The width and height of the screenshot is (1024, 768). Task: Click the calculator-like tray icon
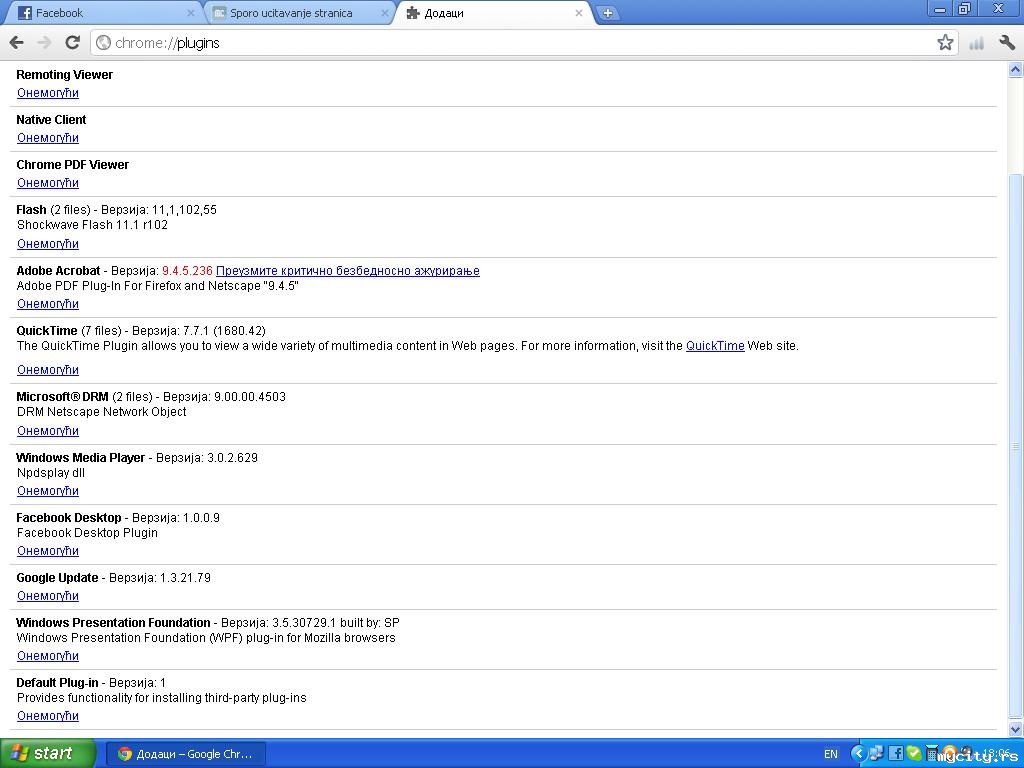932,754
